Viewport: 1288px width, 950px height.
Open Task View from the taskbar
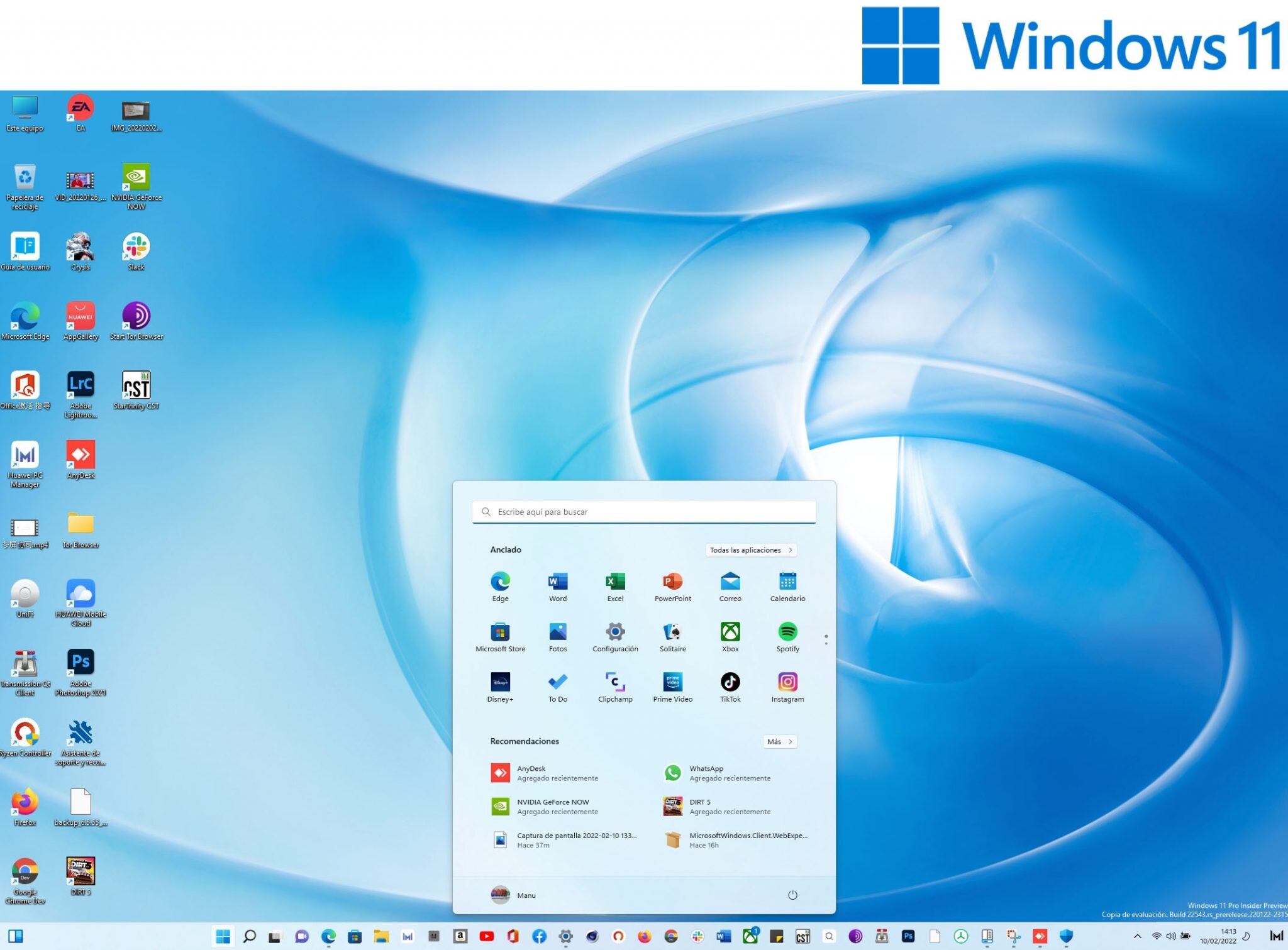(x=277, y=936)
